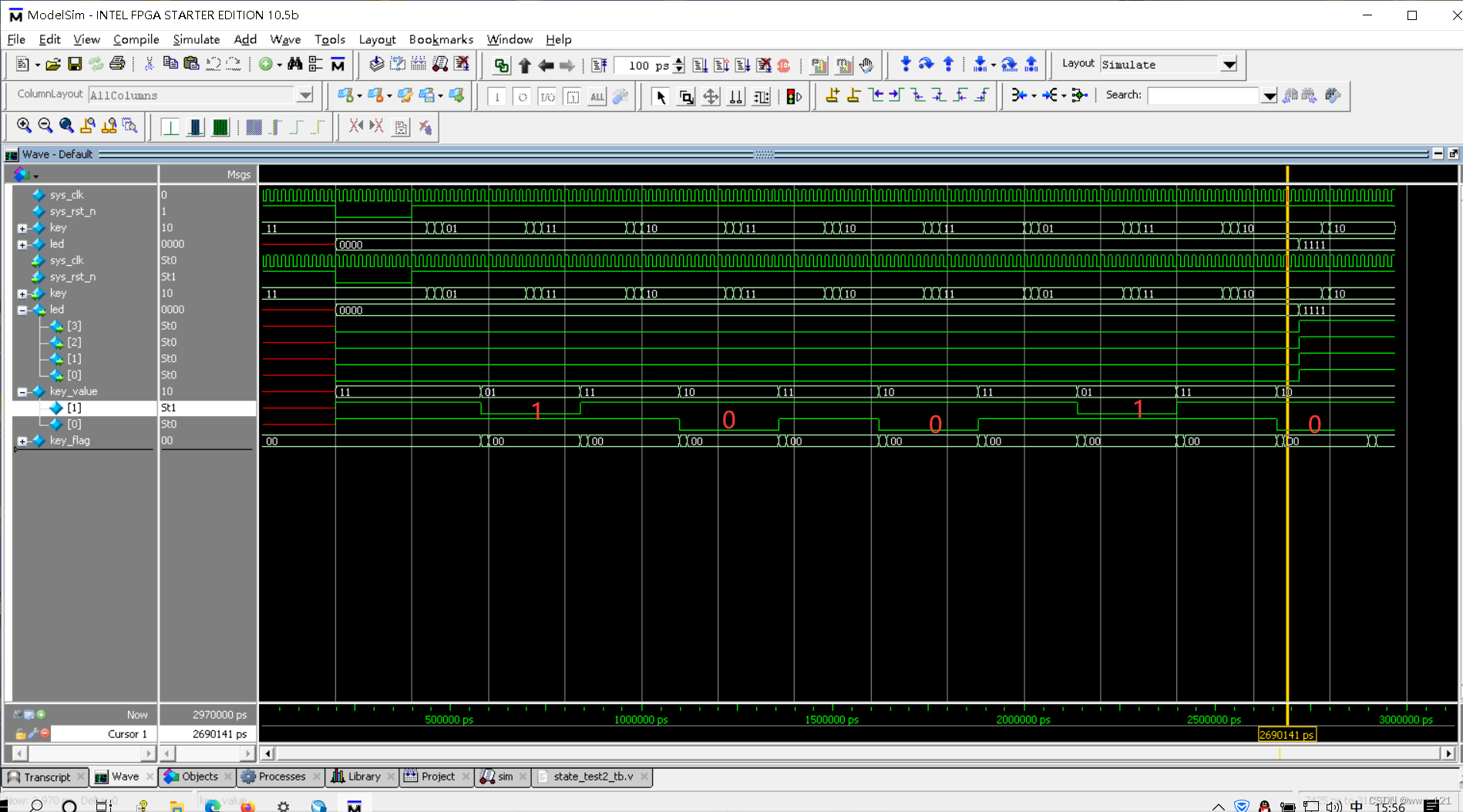Click the Delete Cursor icon
Viewport: 1463px width, 812px height.
point(854,96)
